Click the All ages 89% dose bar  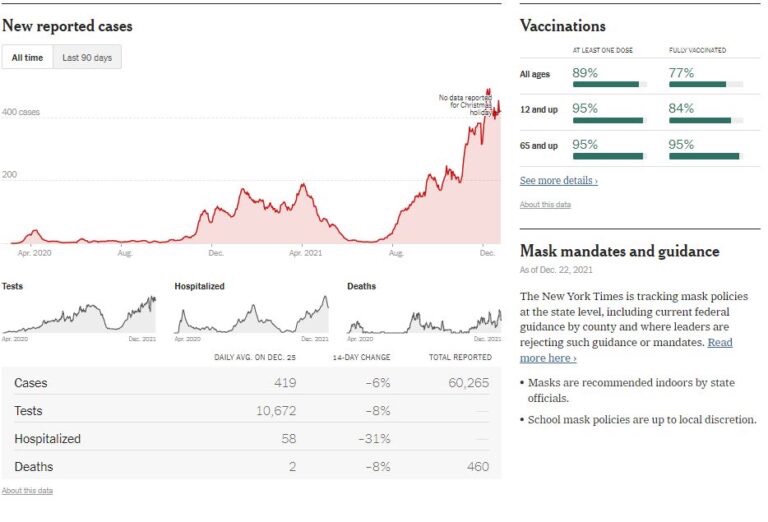tap(608, 85)
